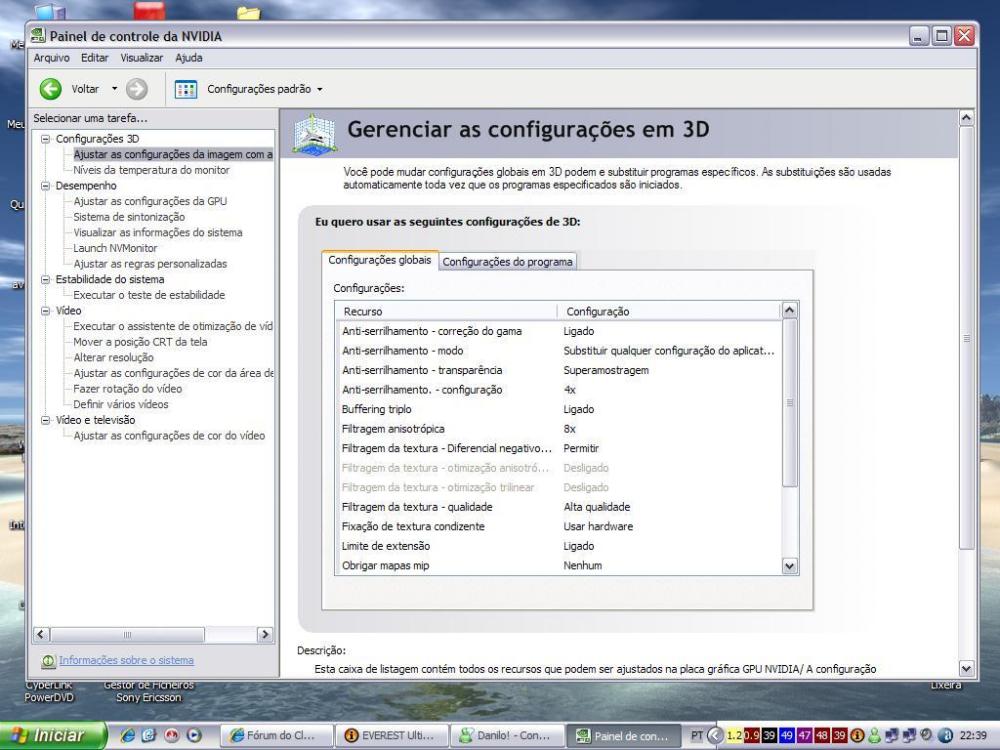Select Alterar resolução in the task tree
1000x750 pixels.
coord(113,358)
